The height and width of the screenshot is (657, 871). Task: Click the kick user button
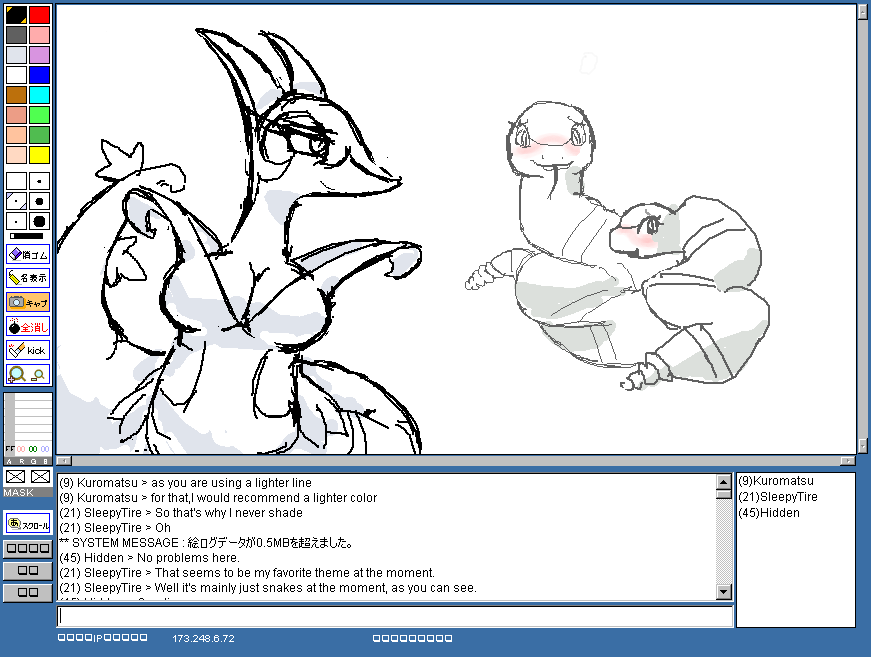tap(28, 350)
